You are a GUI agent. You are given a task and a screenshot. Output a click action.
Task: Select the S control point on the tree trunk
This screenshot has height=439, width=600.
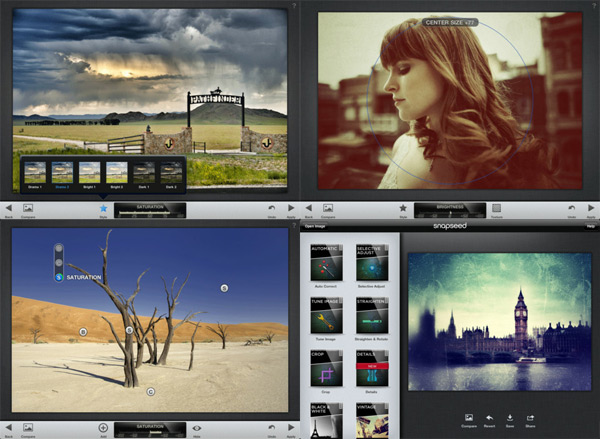129,330
